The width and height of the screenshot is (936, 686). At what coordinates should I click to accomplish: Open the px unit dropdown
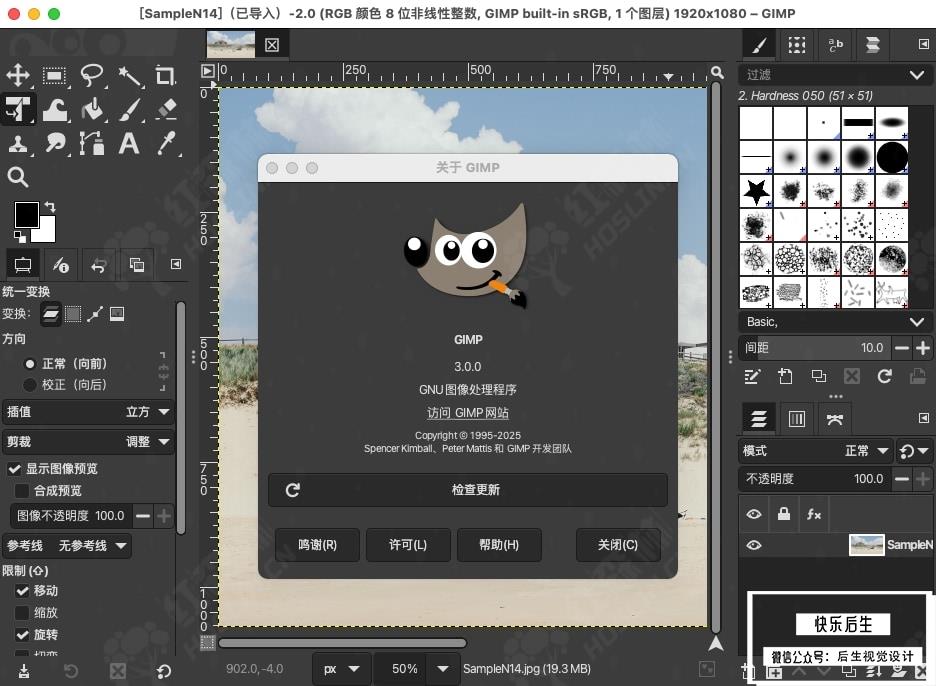point(342,669)
